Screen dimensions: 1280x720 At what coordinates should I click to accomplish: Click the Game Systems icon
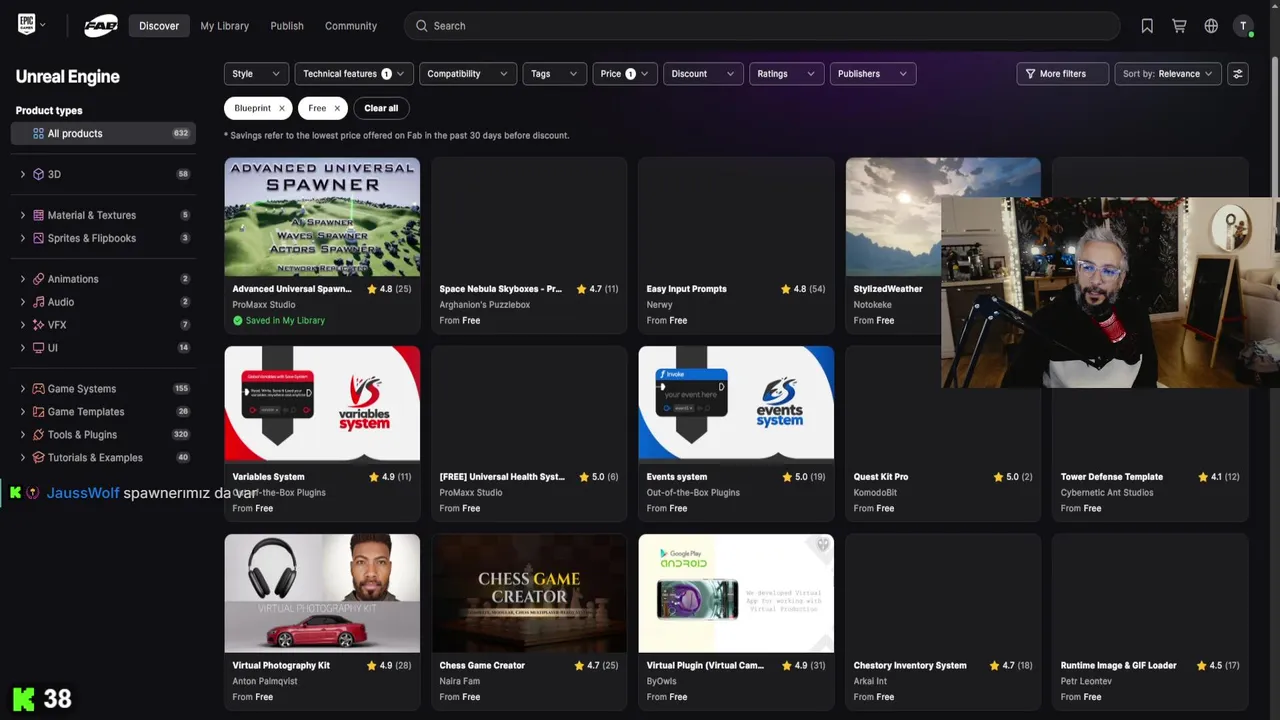[38, 389]
